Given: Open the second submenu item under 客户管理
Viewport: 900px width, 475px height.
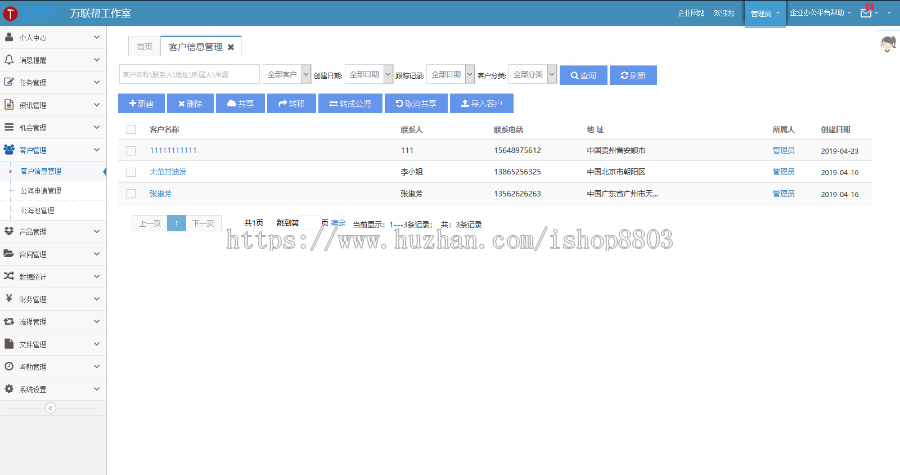Looking at the screenshot, I should 41,190.
